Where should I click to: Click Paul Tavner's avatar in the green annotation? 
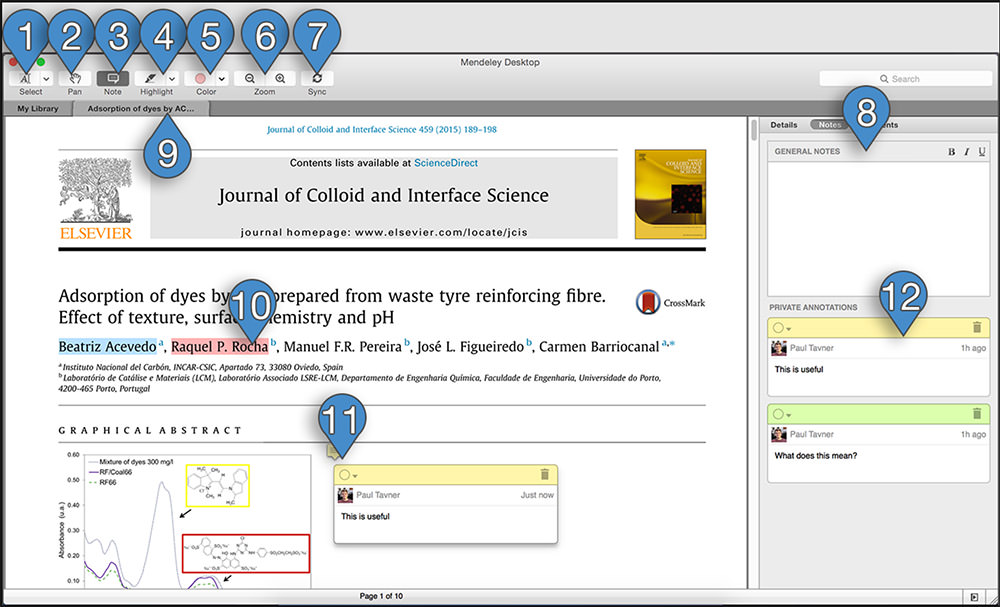pos(779,434)
